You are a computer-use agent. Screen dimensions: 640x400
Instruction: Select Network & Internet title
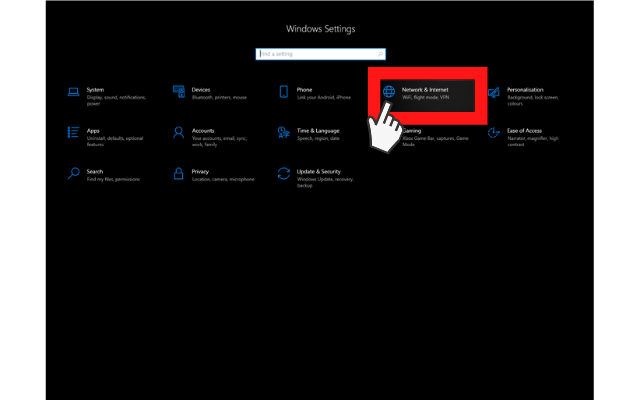[x=425, y=90]
